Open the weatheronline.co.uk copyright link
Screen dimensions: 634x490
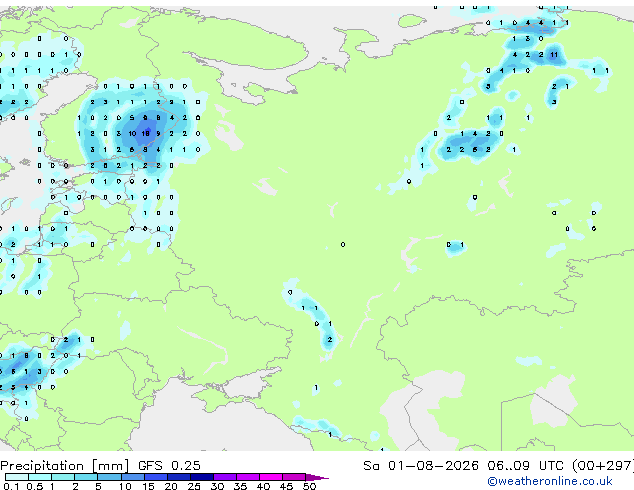point(549,481)
